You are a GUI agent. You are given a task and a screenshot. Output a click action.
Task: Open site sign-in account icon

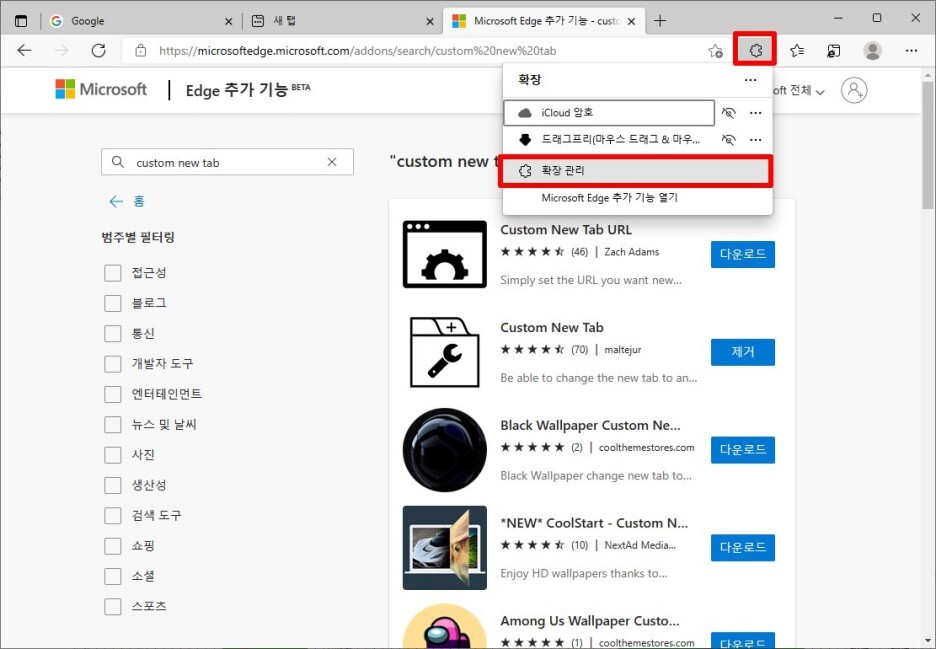pyautogui.click(x=854, y=90)
